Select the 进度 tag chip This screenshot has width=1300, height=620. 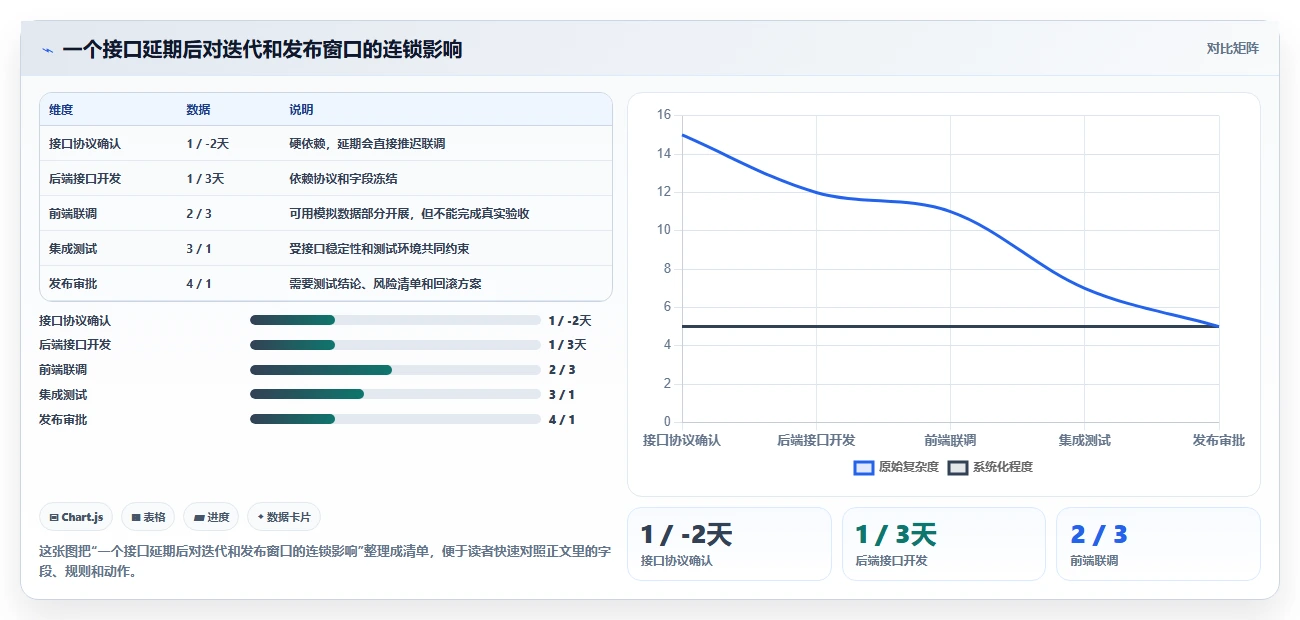pyautogui.click(x=211, y=517)
